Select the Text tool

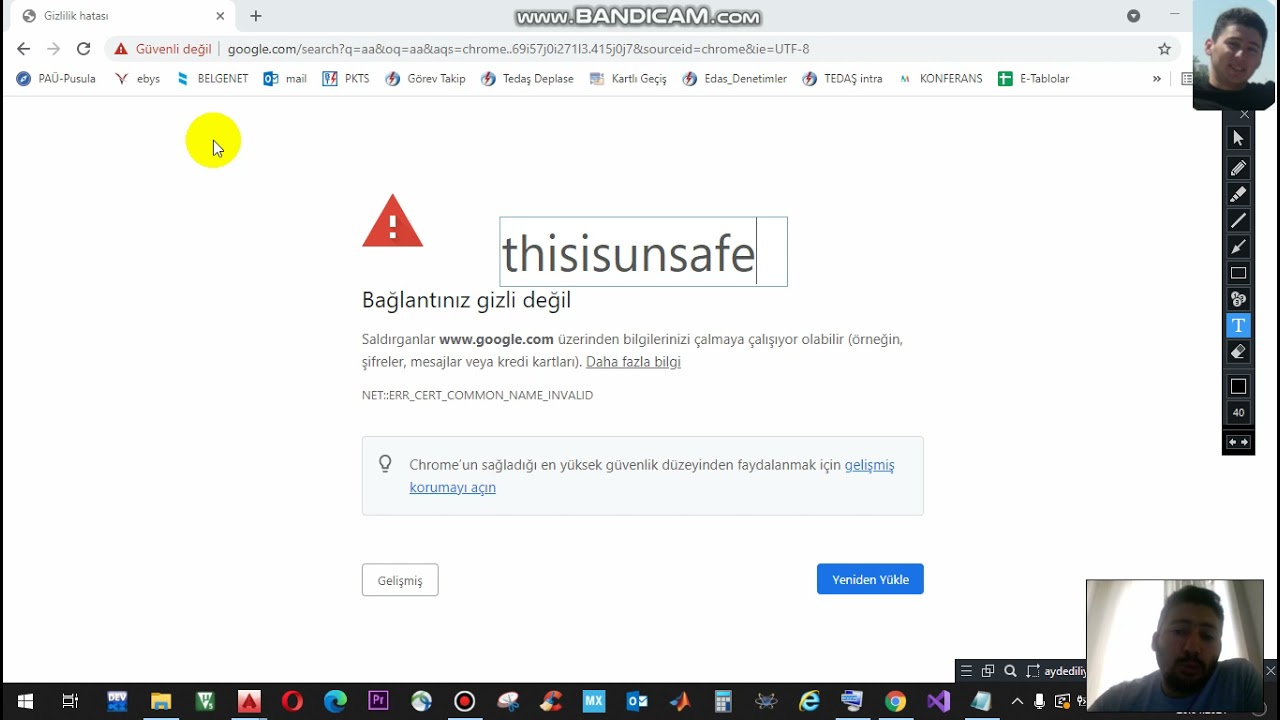[1238, 325]
